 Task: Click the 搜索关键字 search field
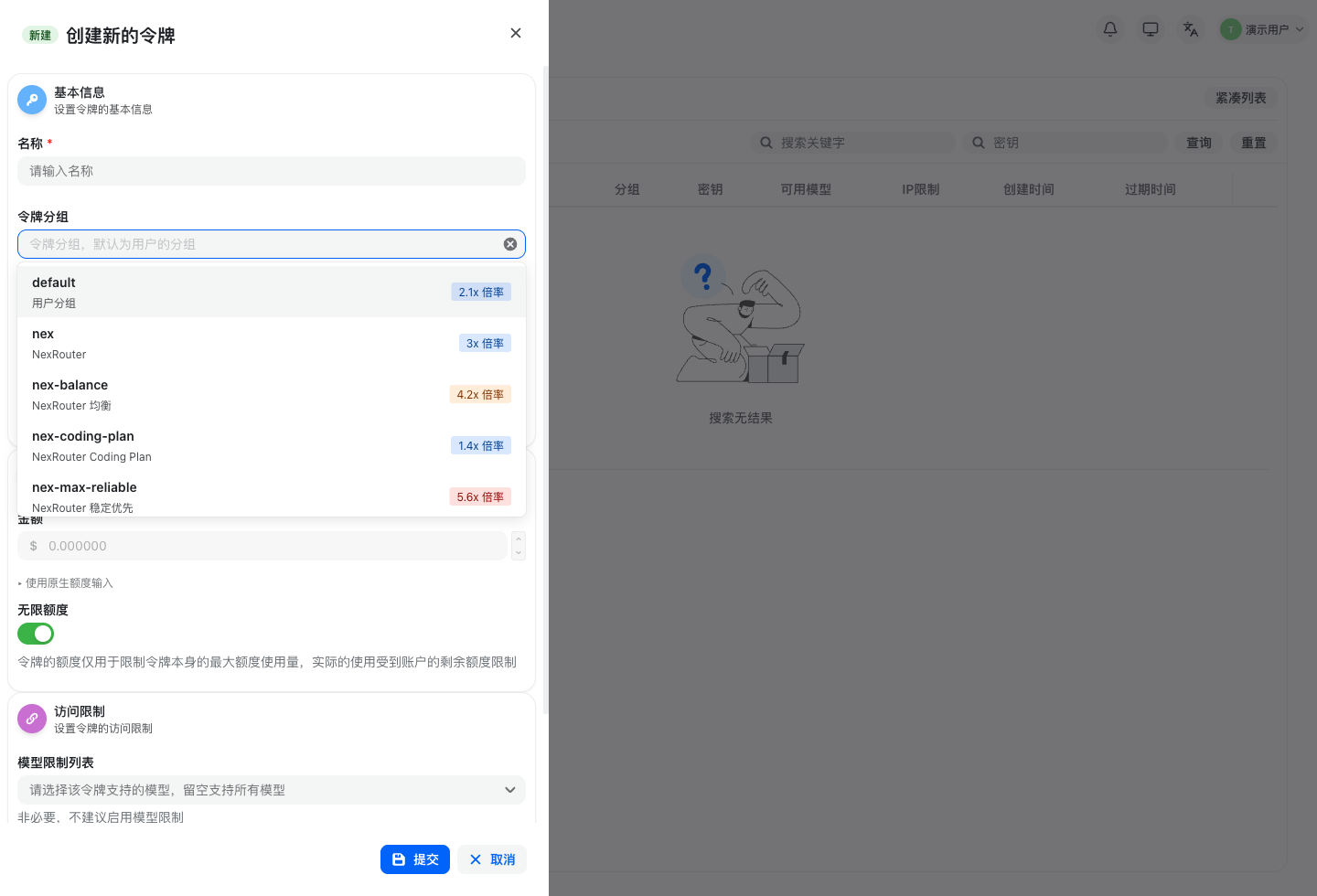[x=853, y=143]
